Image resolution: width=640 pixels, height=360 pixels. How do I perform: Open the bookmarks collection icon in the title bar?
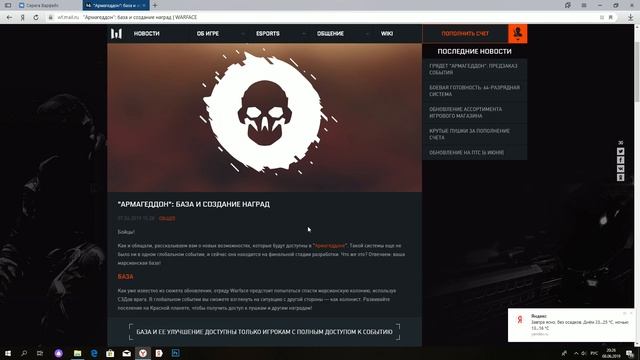[567, 5]
